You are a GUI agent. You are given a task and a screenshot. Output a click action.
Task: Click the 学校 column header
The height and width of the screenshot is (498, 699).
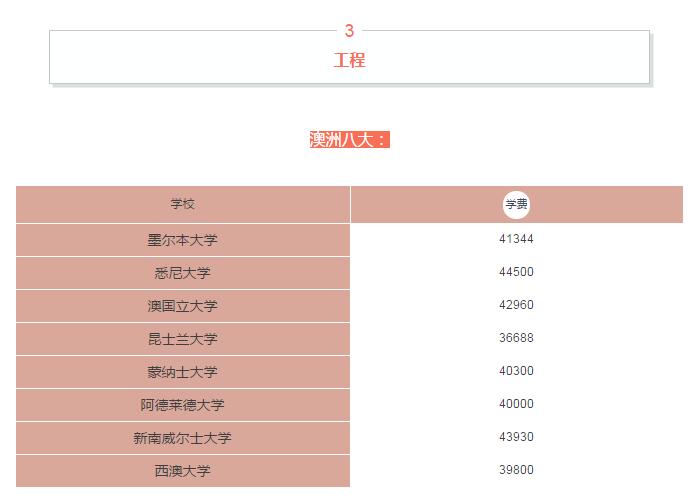182,204
